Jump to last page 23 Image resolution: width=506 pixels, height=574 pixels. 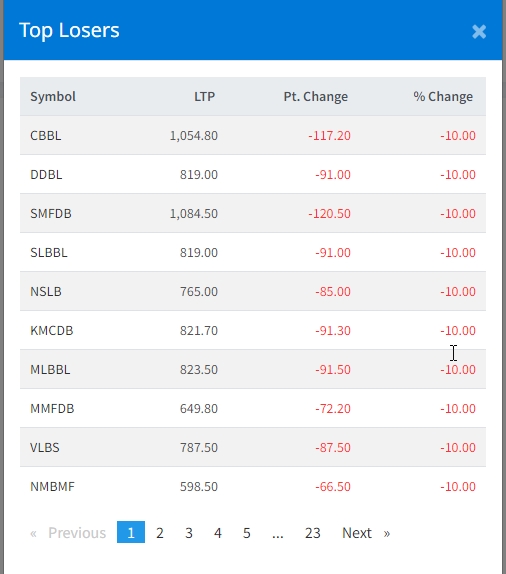pyautogui.click(x=312, y=533)
